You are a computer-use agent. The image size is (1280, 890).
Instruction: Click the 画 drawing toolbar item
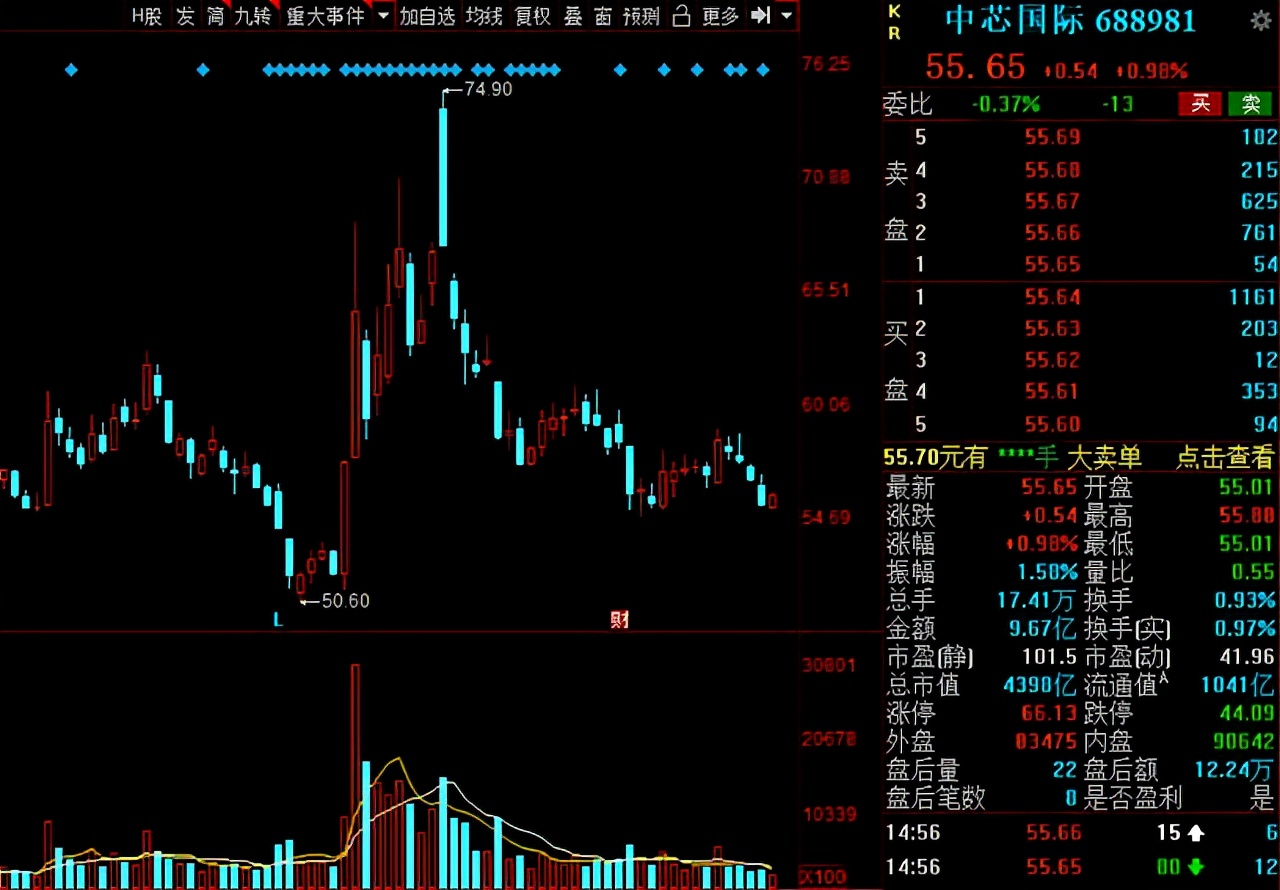(x=602, y=16)
